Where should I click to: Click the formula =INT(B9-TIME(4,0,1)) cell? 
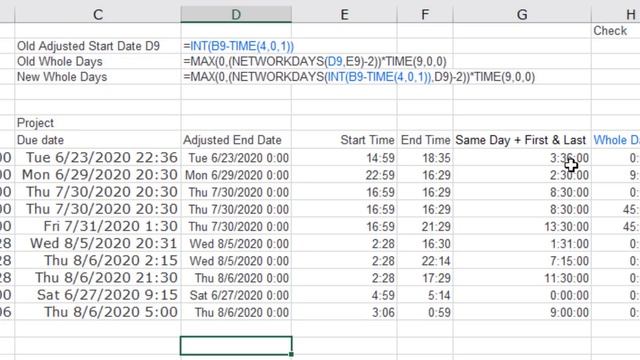[239, 46]
